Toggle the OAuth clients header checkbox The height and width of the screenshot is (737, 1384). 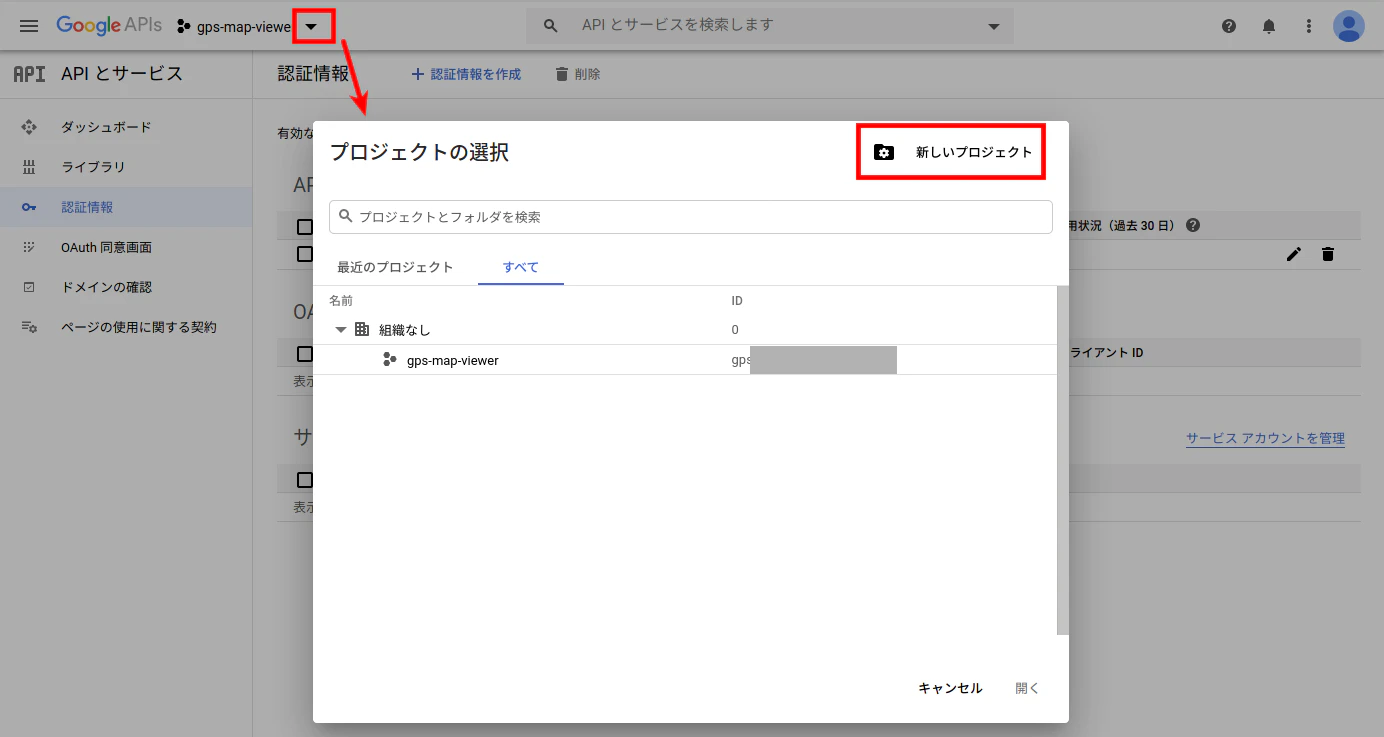coord(305,353)
